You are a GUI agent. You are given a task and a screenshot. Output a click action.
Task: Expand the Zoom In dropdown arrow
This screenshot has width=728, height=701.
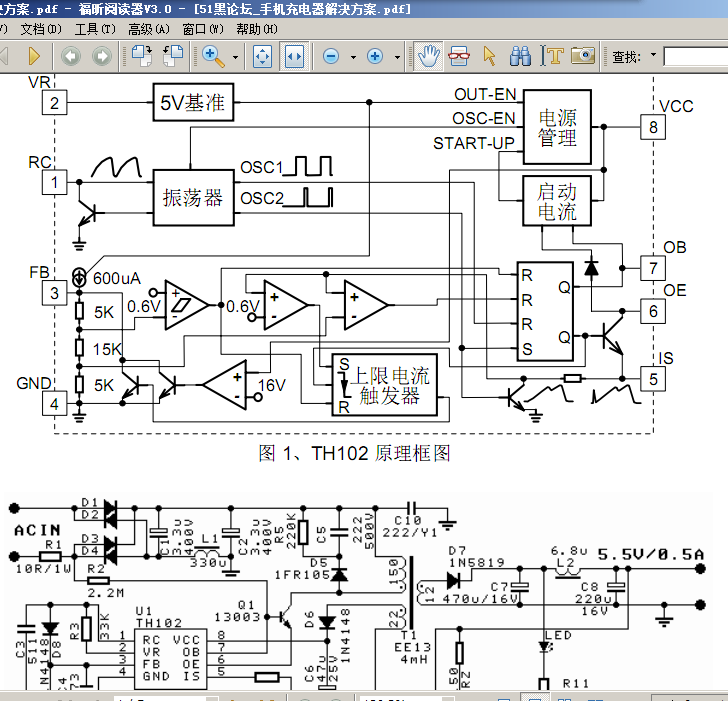[397, 57]
